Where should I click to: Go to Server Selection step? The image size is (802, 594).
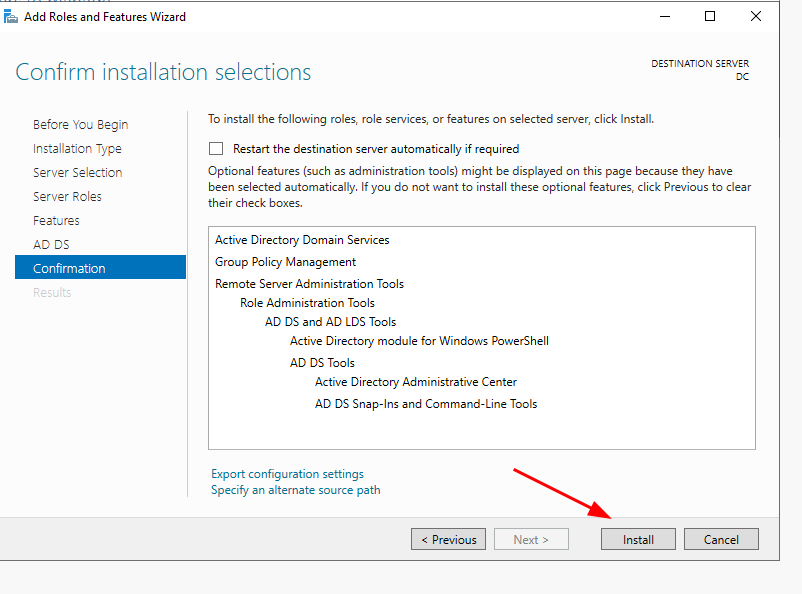click(x=77, y=172)
